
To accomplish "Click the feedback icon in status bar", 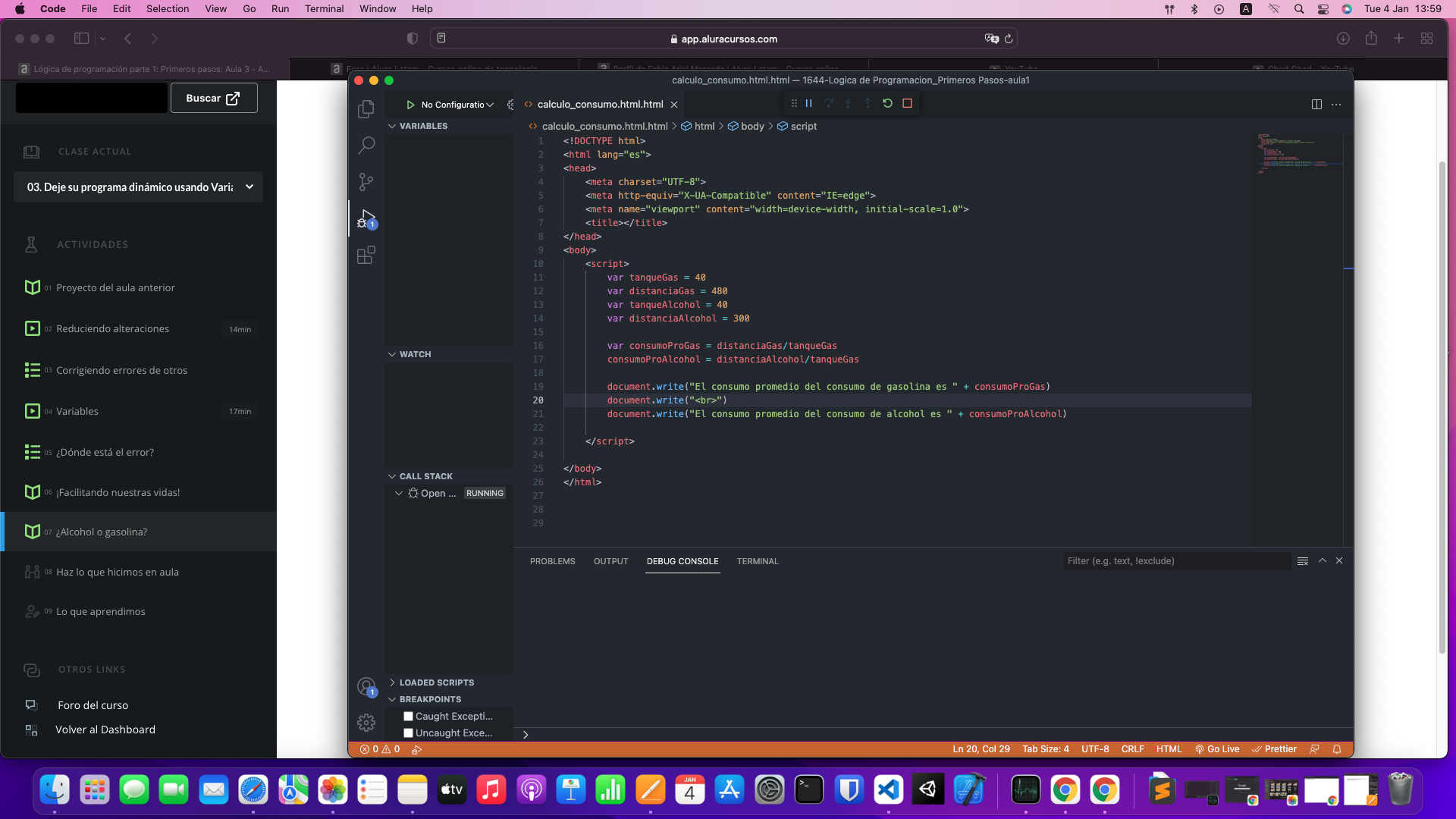I will coord(1315,749).
